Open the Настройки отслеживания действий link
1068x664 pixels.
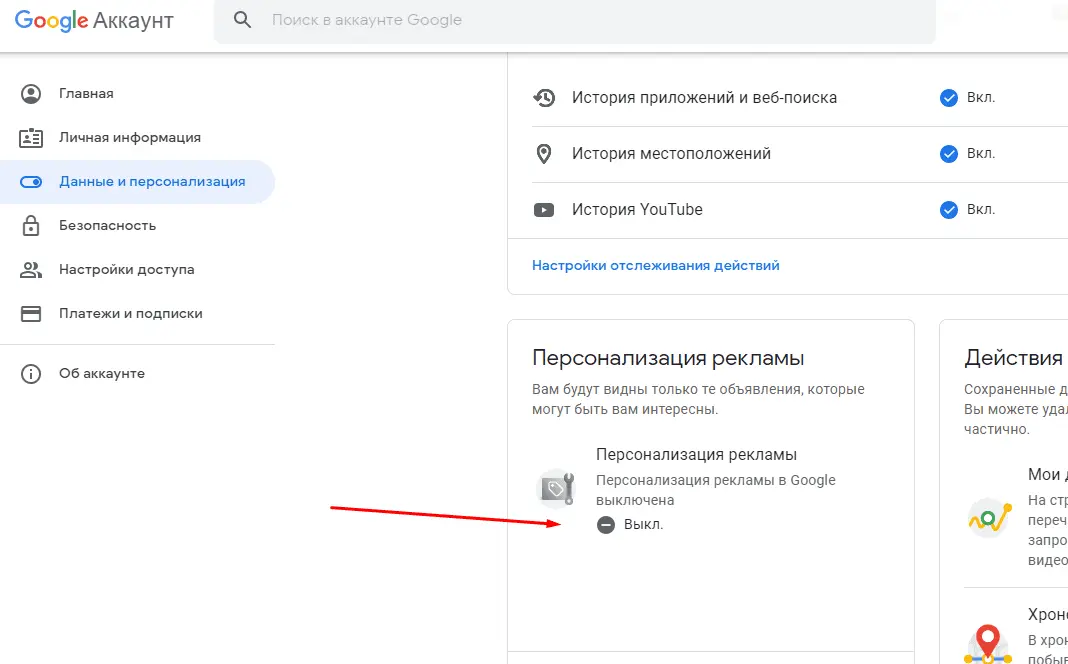[655, 266]
